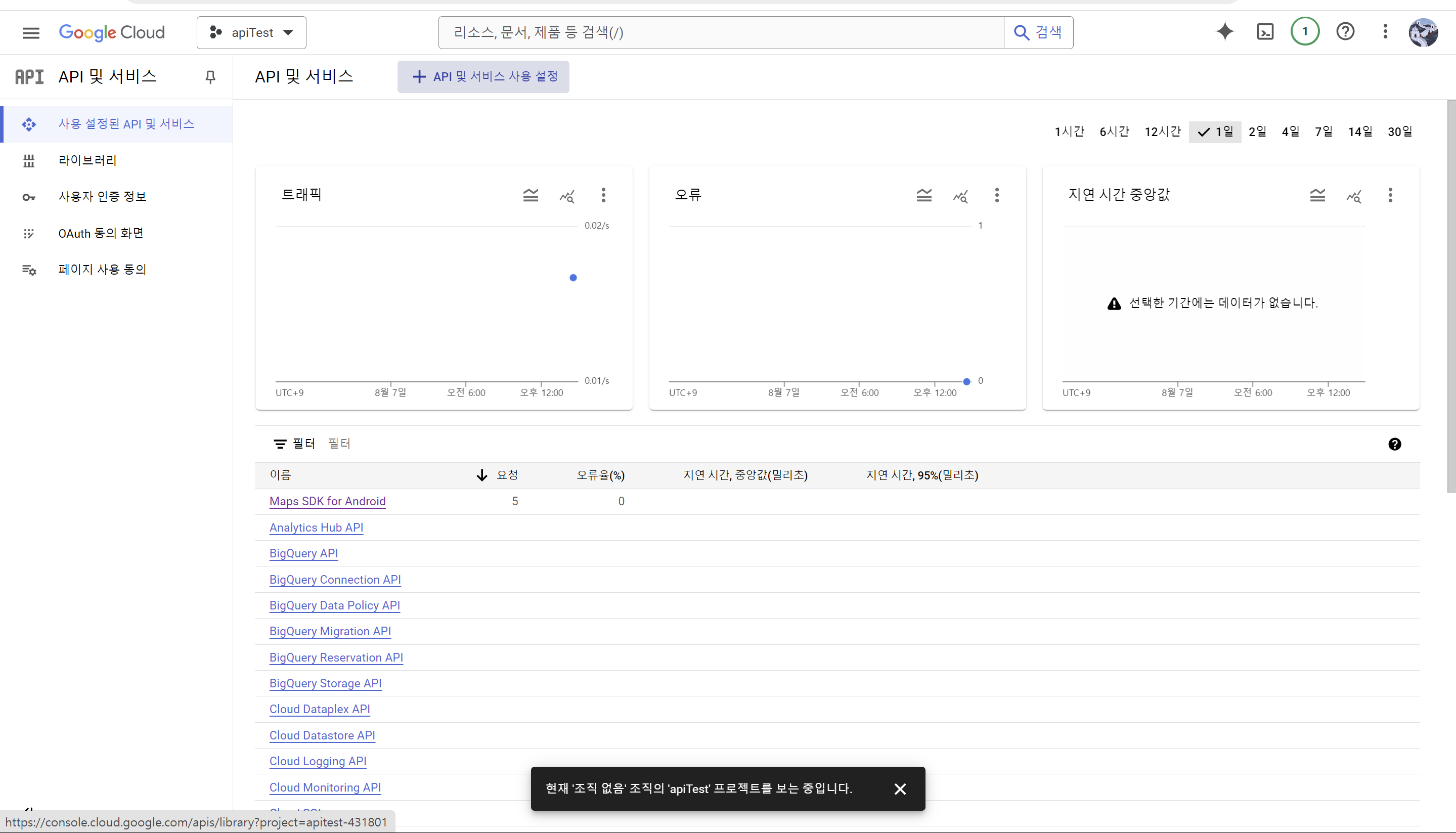1456x833 pixels.
Task: Sort by 지연 시간, 95%(밀리초) column
Action: (x=922, y=475)
